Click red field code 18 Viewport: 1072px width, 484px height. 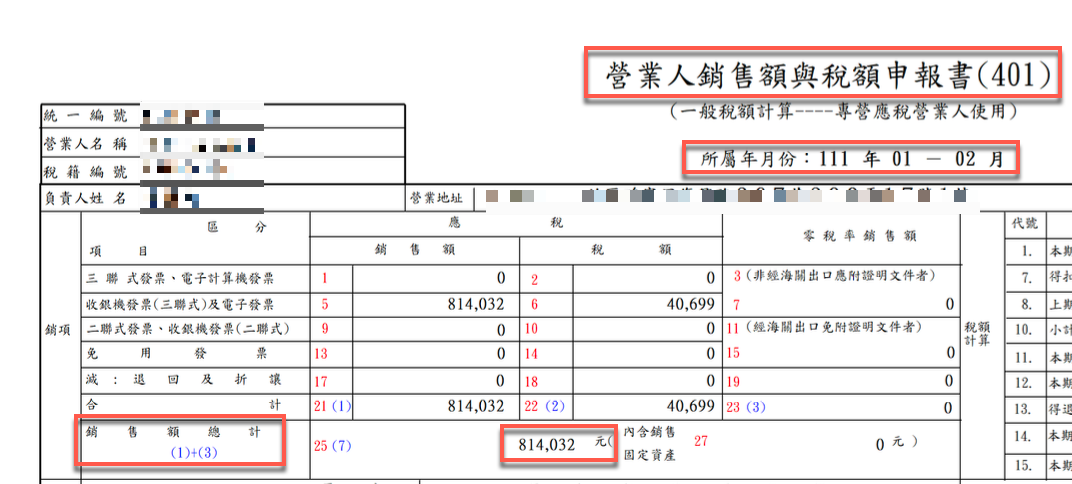pyautogui.click(x=532, y=381)
